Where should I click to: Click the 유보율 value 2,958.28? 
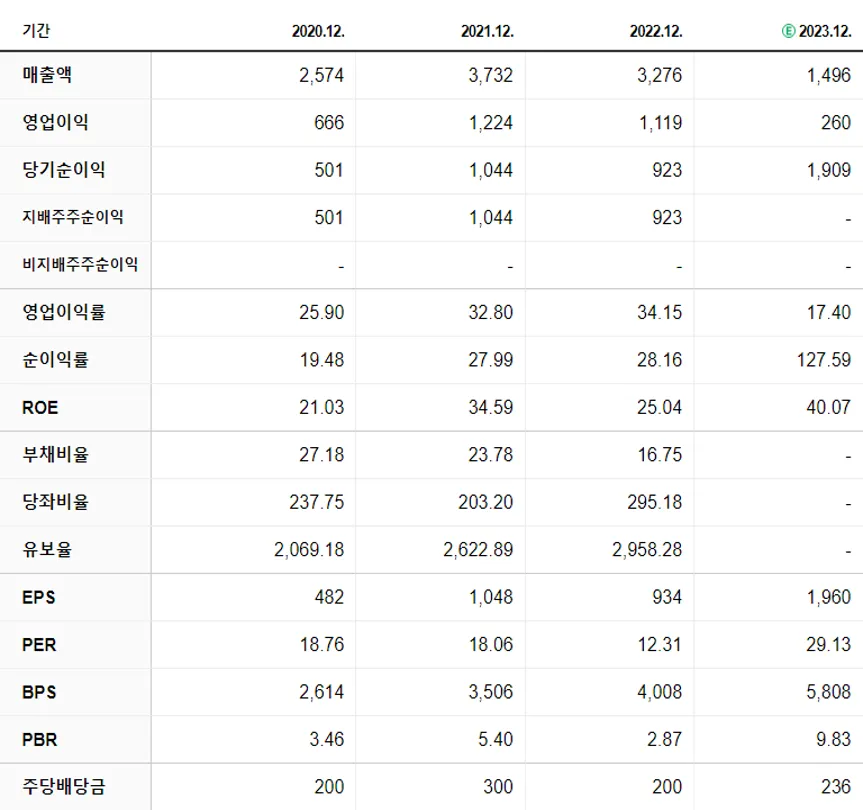click(647, 550)
